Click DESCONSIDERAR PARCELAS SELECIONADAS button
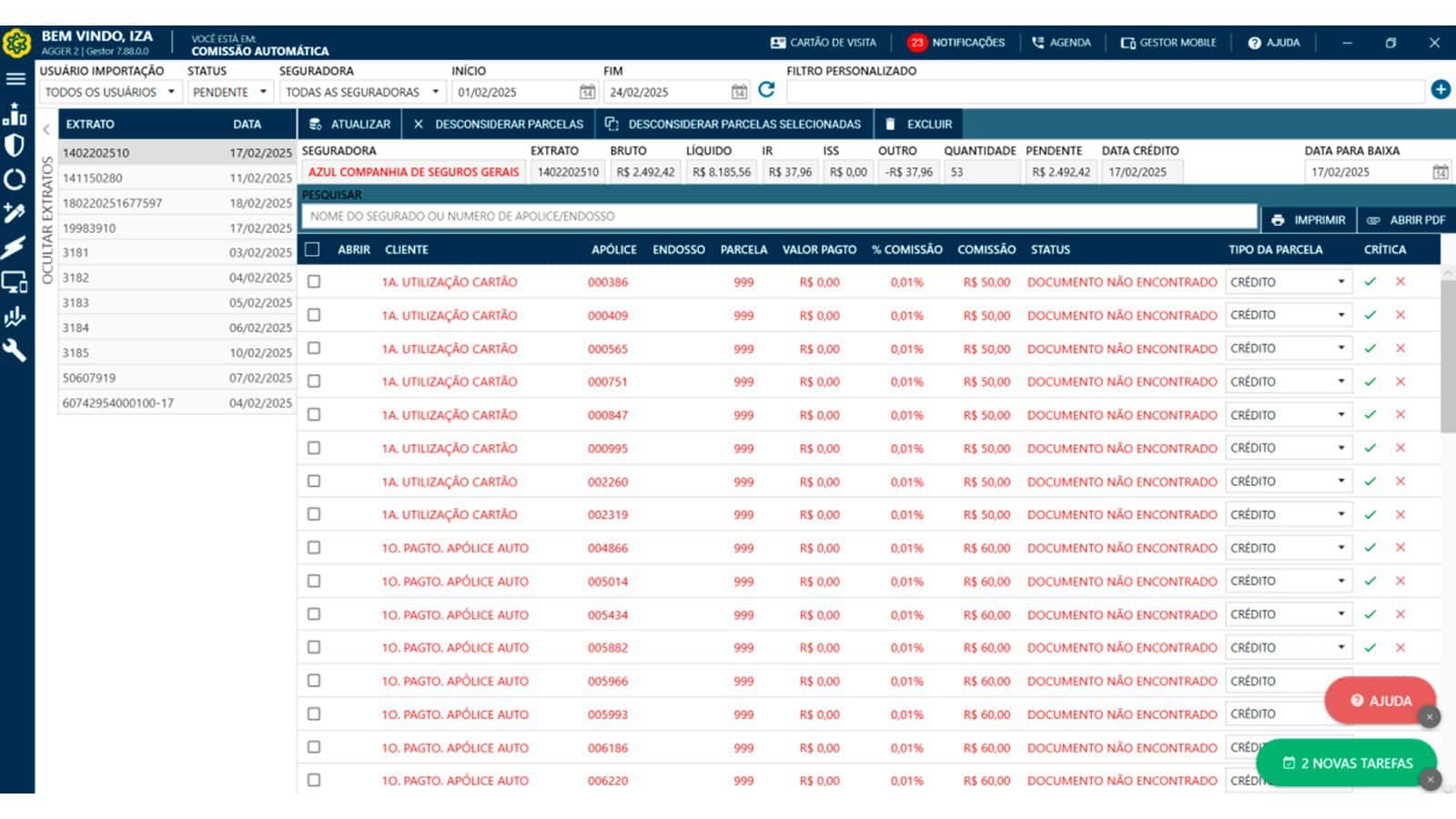This screenshot has height=819, width=1456. [x=733, y=124]
